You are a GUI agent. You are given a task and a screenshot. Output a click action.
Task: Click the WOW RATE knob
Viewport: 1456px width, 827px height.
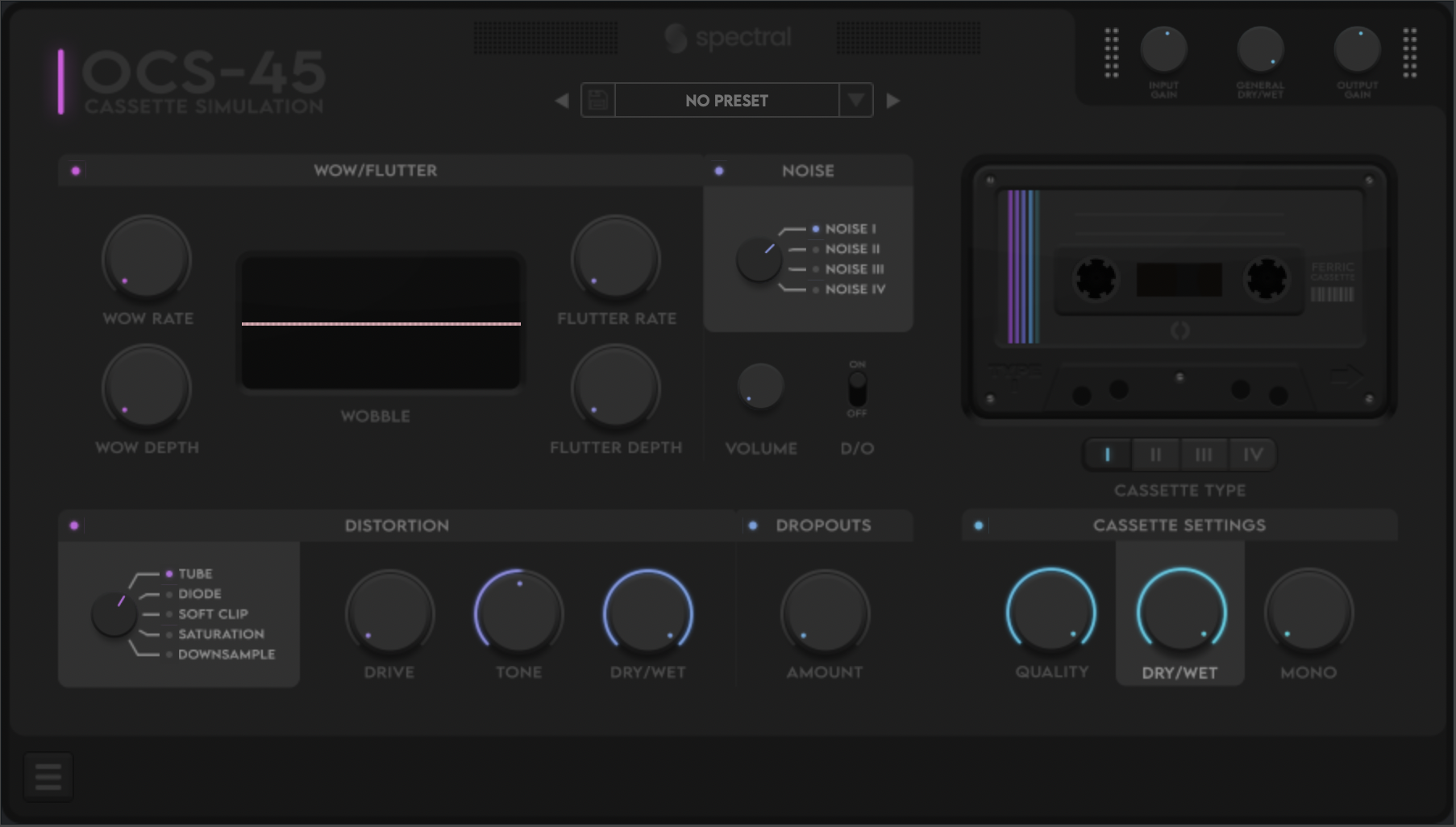tap(147, 259)
